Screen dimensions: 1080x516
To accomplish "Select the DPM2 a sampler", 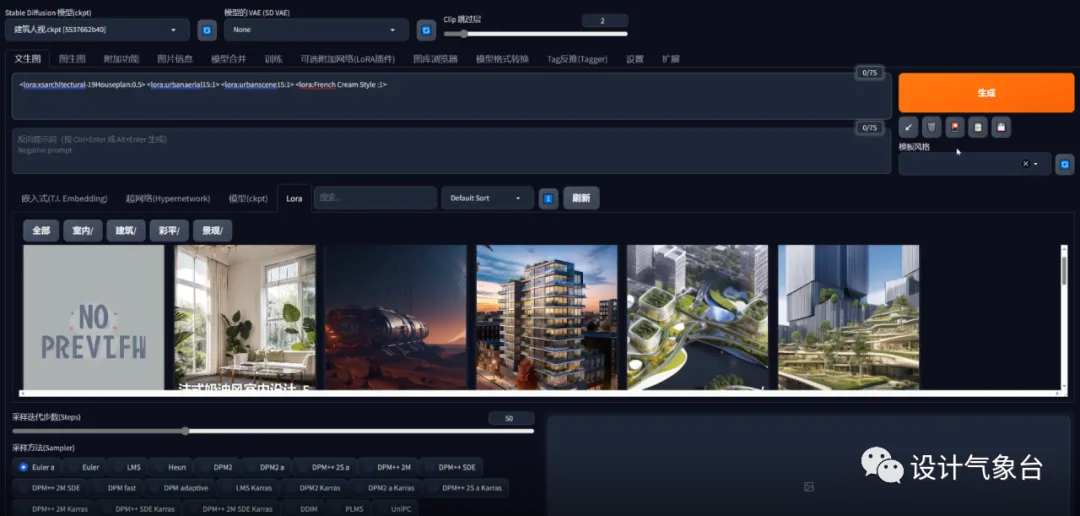I will [x=267, y=467].
